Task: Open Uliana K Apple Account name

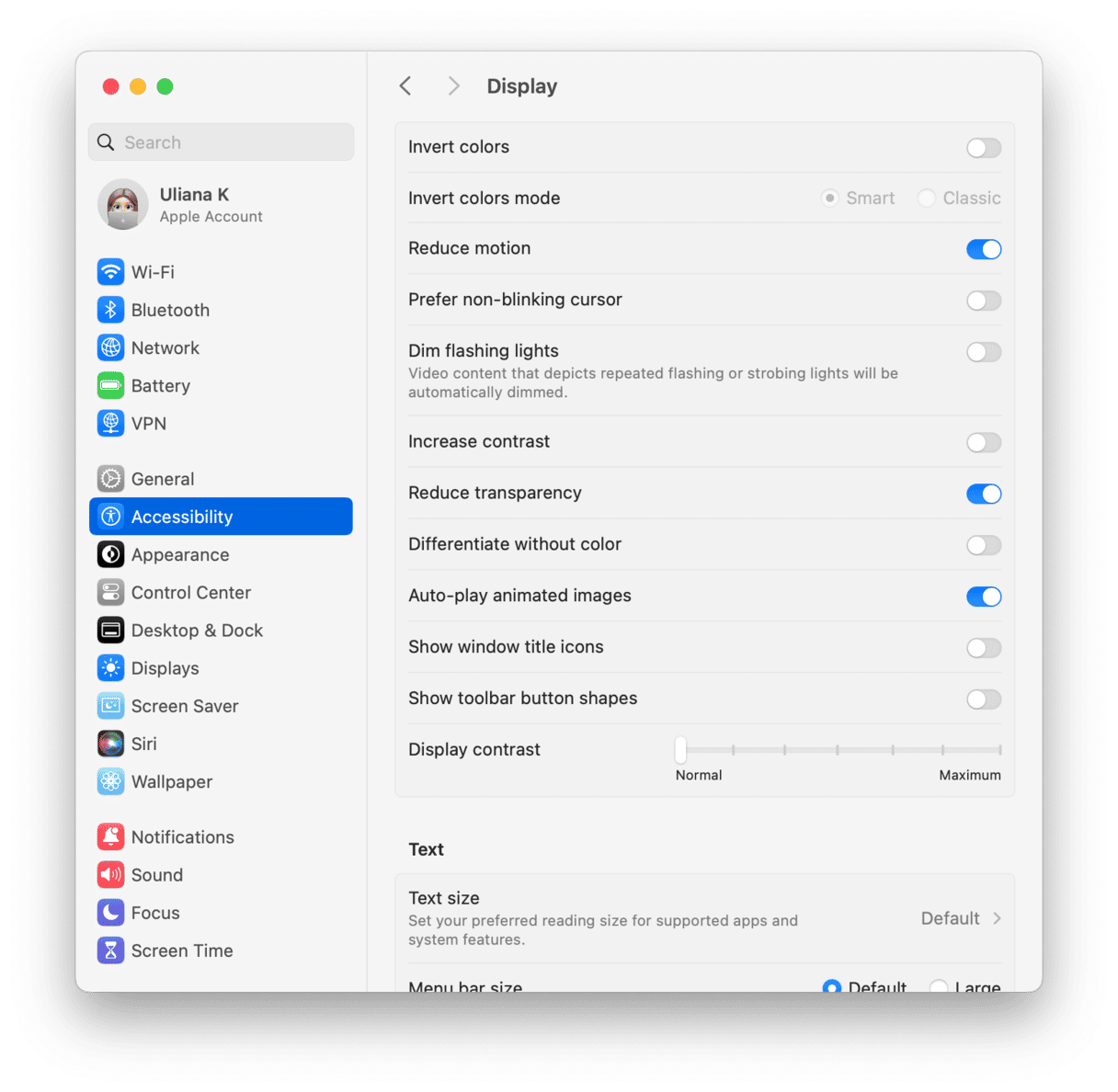Action: tap(194, 194)
